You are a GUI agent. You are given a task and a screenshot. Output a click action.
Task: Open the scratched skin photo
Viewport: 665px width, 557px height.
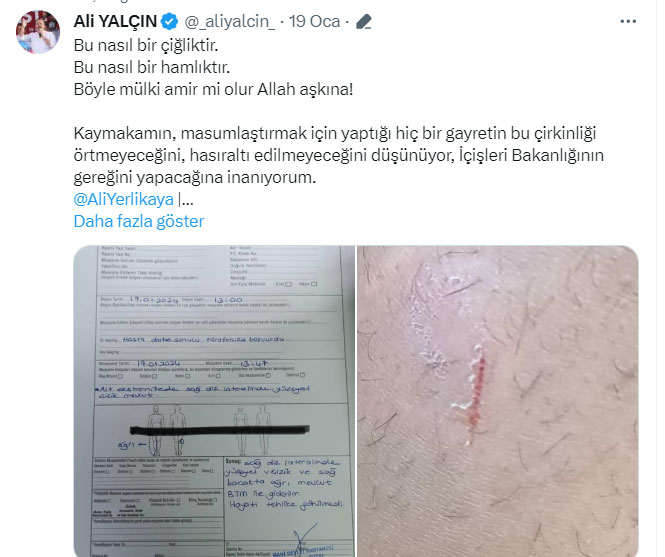(x=498, y=401)
